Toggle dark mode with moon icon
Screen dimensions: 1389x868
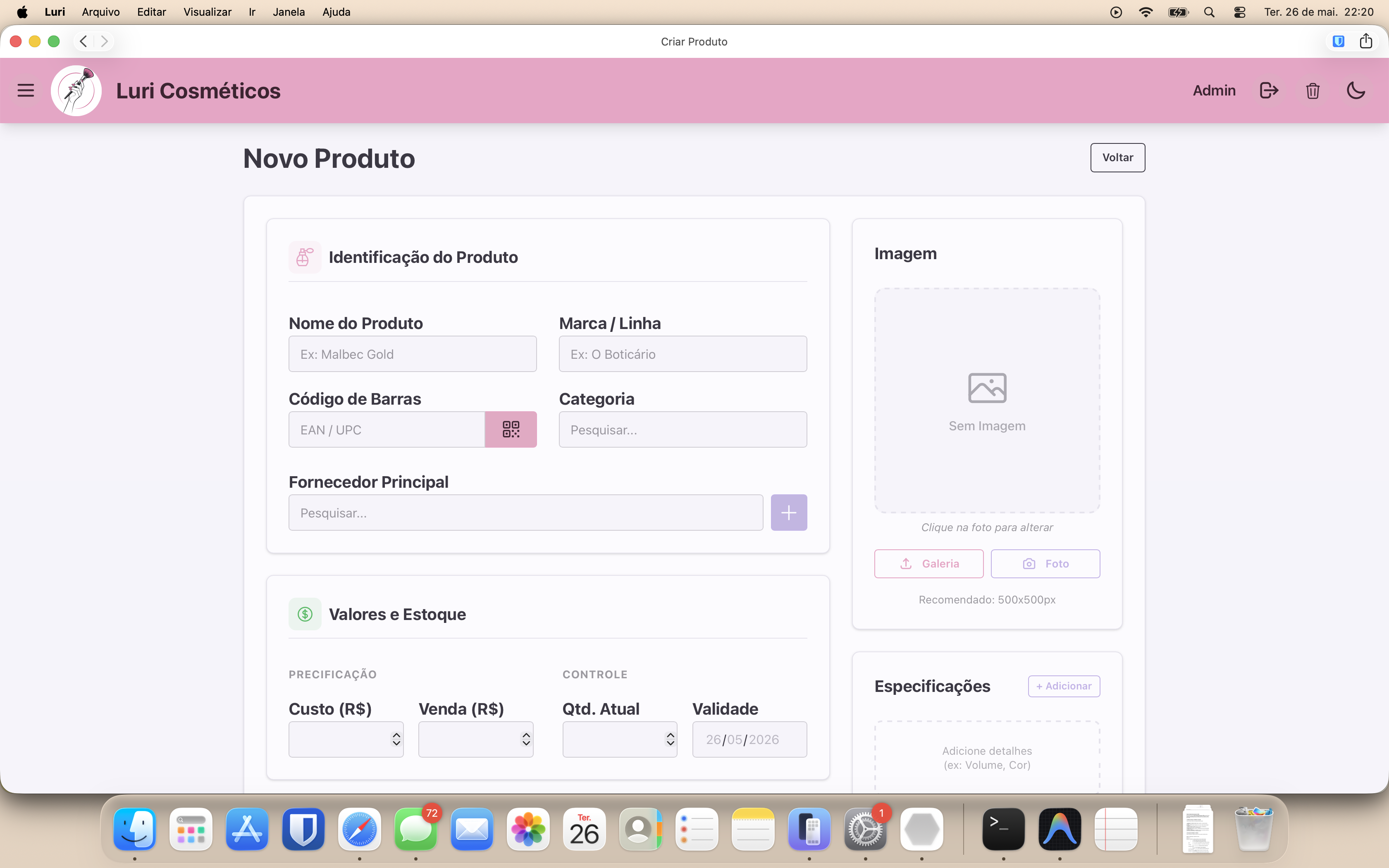(1356, 90)
